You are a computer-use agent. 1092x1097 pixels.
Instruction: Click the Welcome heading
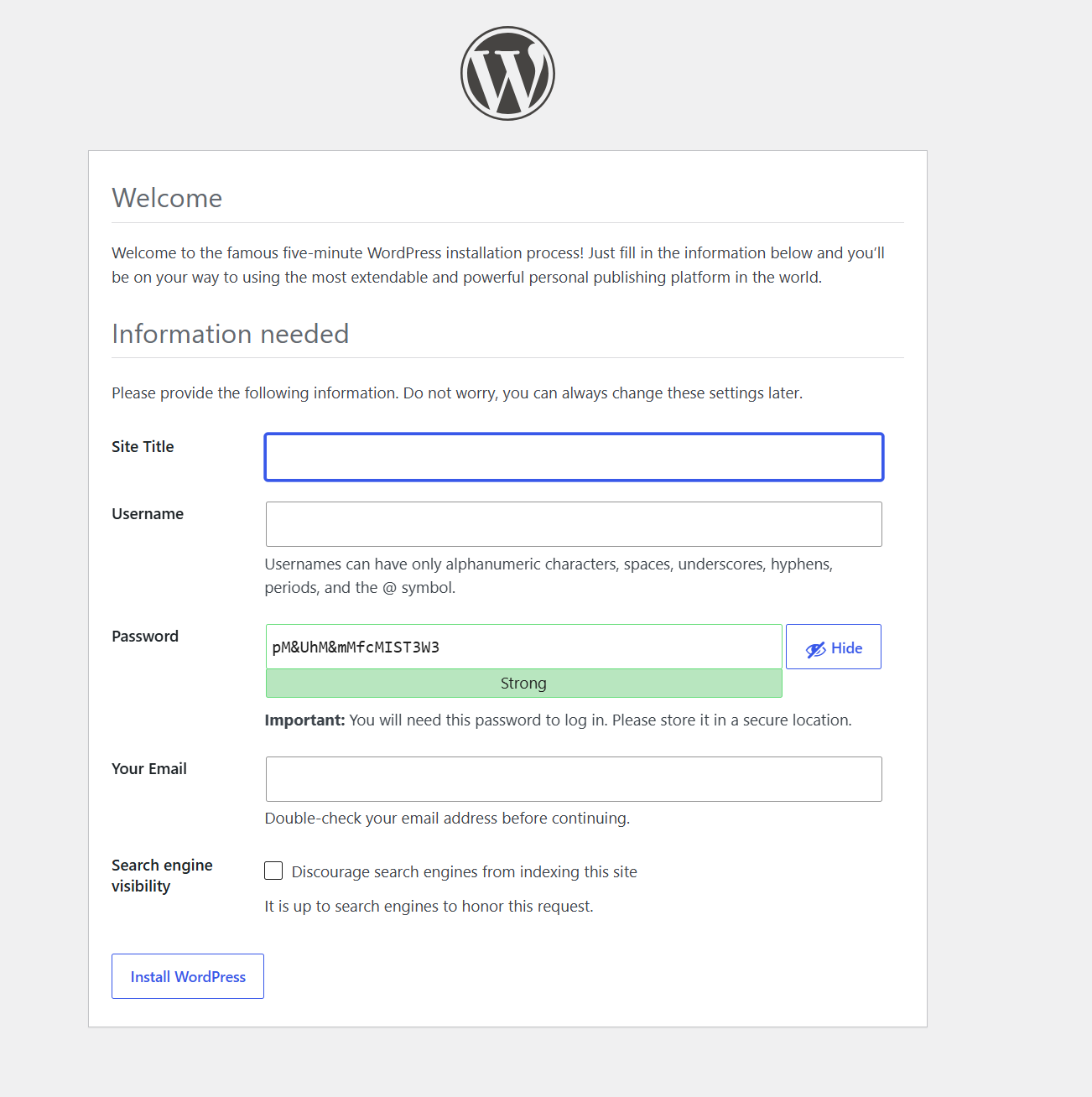(167, 198)
